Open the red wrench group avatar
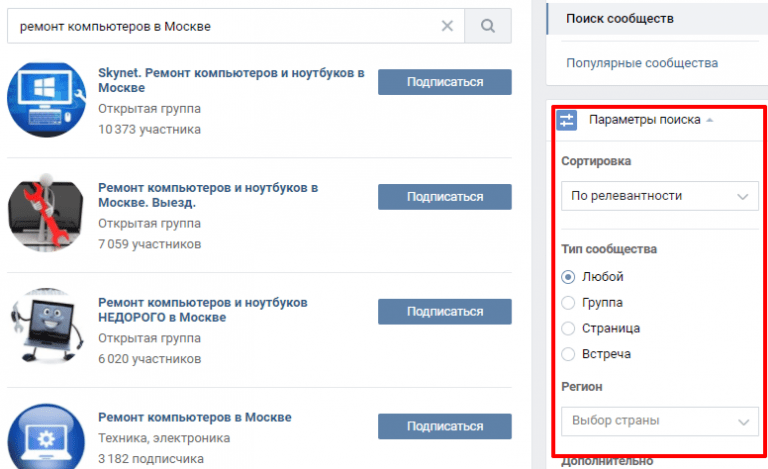 (x=47, y=213)
